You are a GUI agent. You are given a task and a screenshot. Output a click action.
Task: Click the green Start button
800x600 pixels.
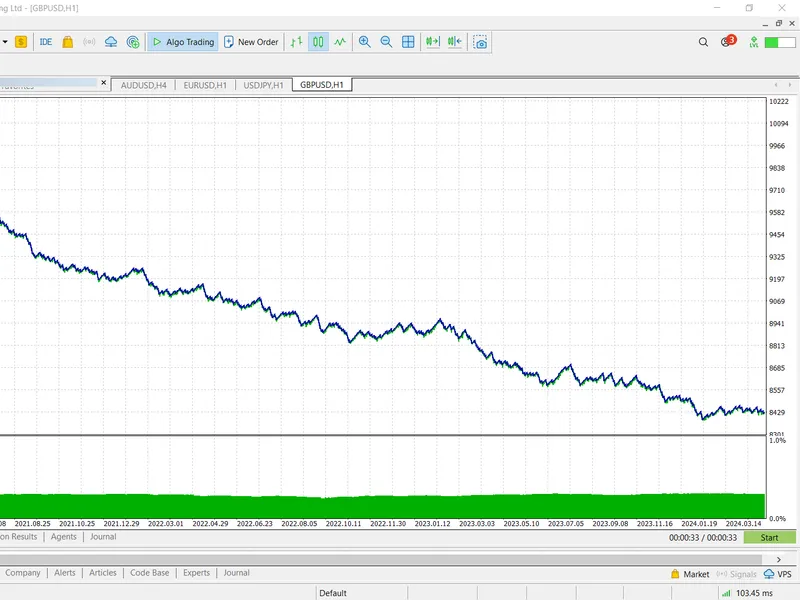pyautogui.click(x=769, y=537)
